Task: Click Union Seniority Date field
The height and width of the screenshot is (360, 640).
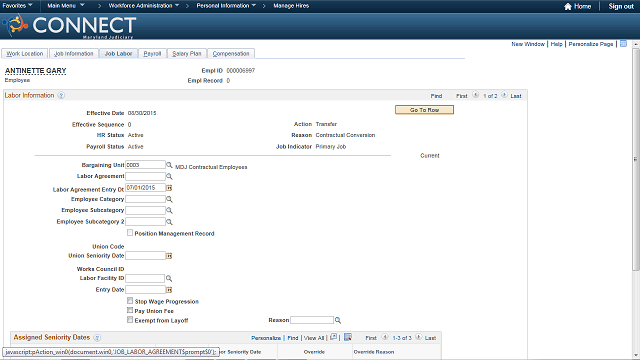Action: click(145, 256)
